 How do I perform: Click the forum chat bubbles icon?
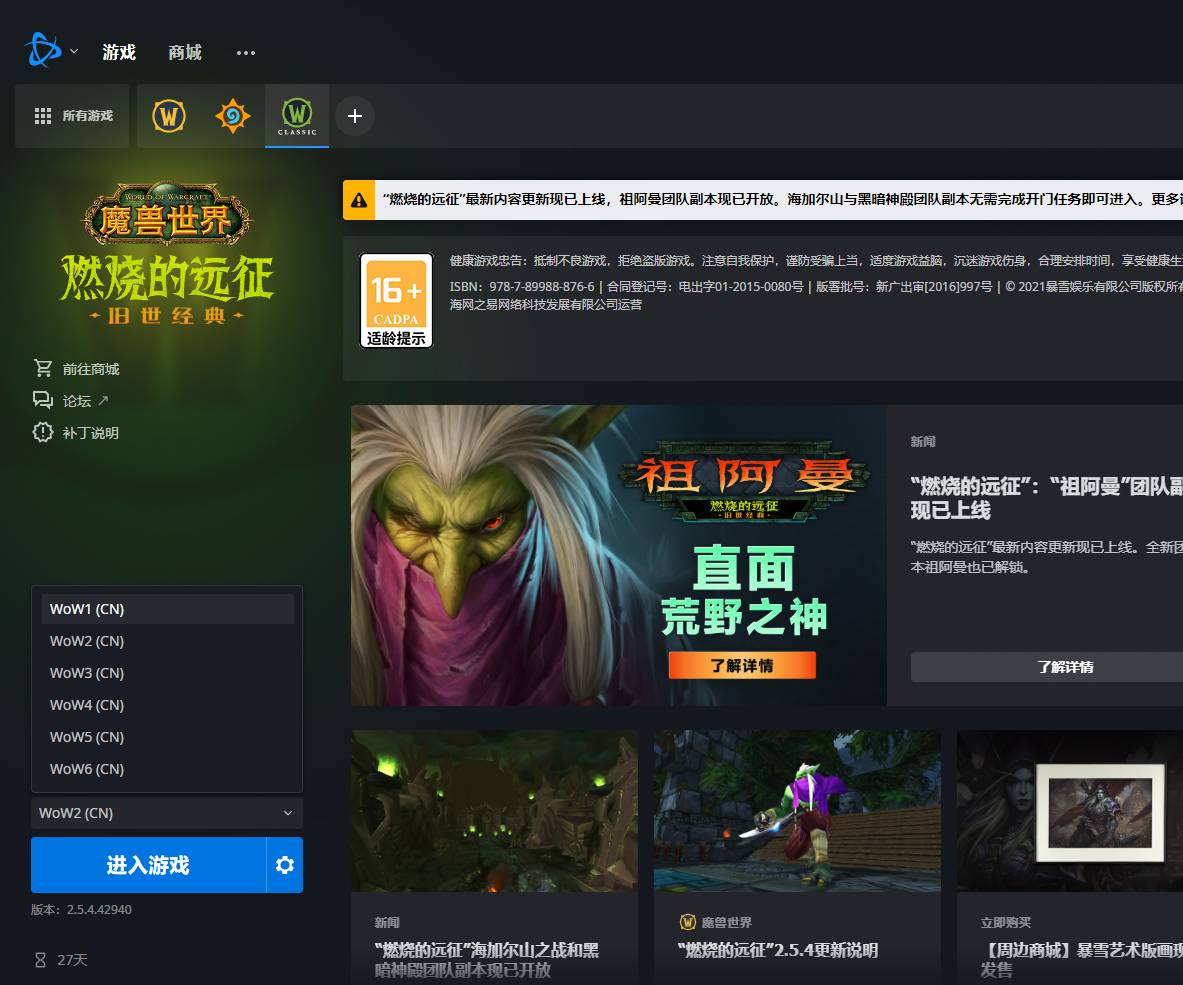43,400
